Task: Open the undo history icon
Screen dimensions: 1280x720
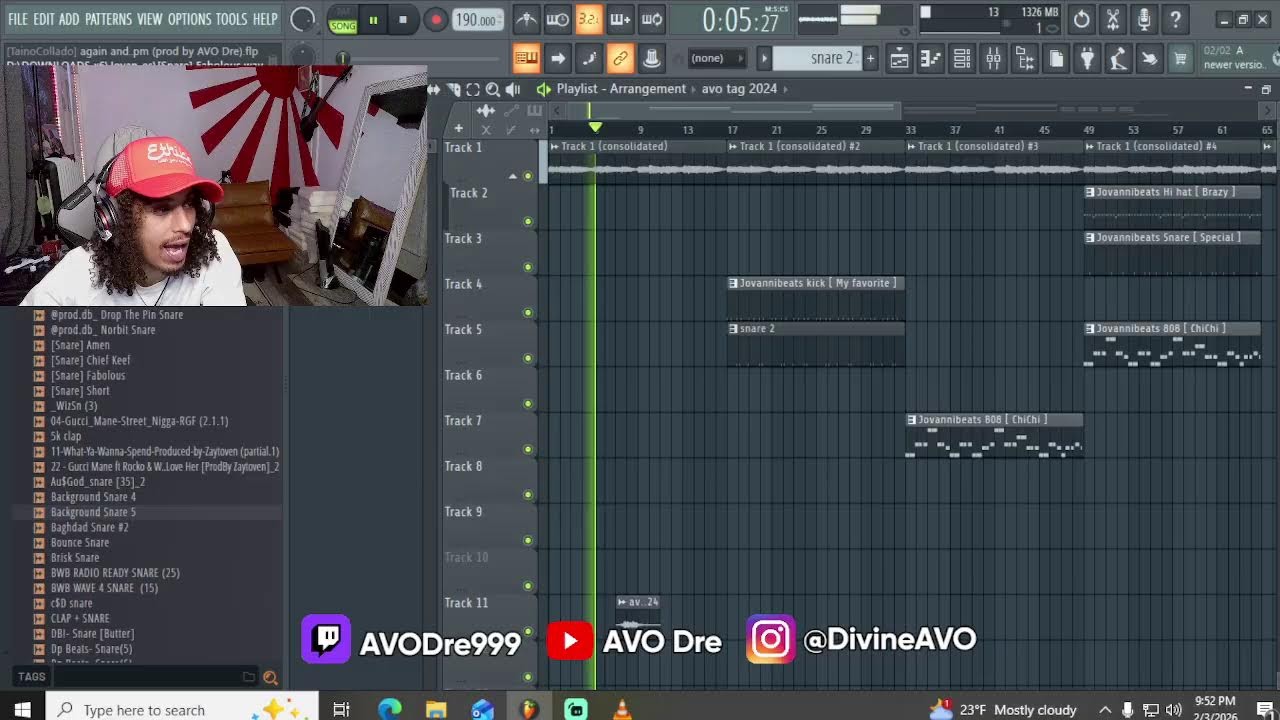Action: coord(1081,19)
